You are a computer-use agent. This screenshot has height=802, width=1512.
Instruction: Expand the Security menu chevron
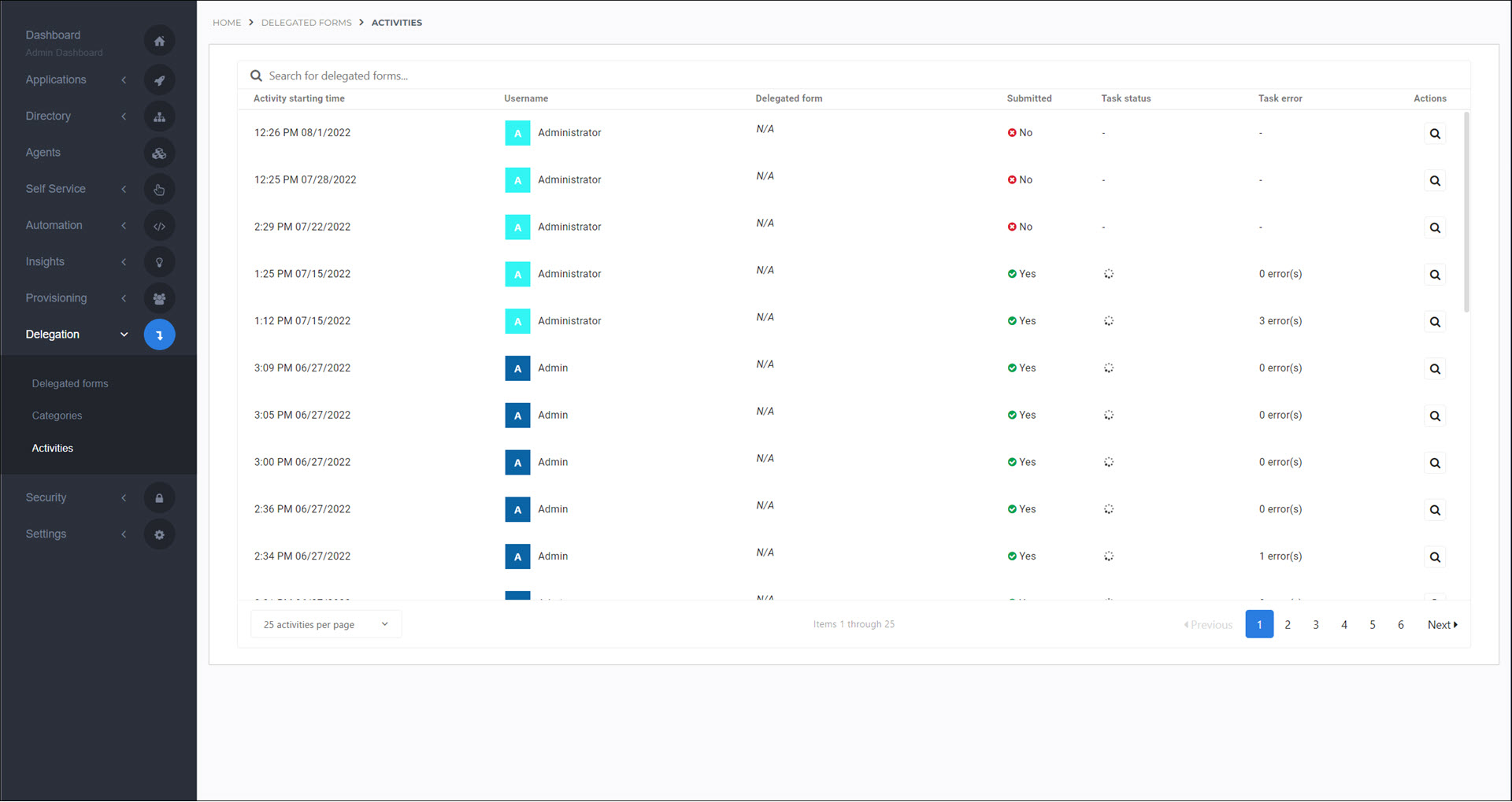coord(124,498)
